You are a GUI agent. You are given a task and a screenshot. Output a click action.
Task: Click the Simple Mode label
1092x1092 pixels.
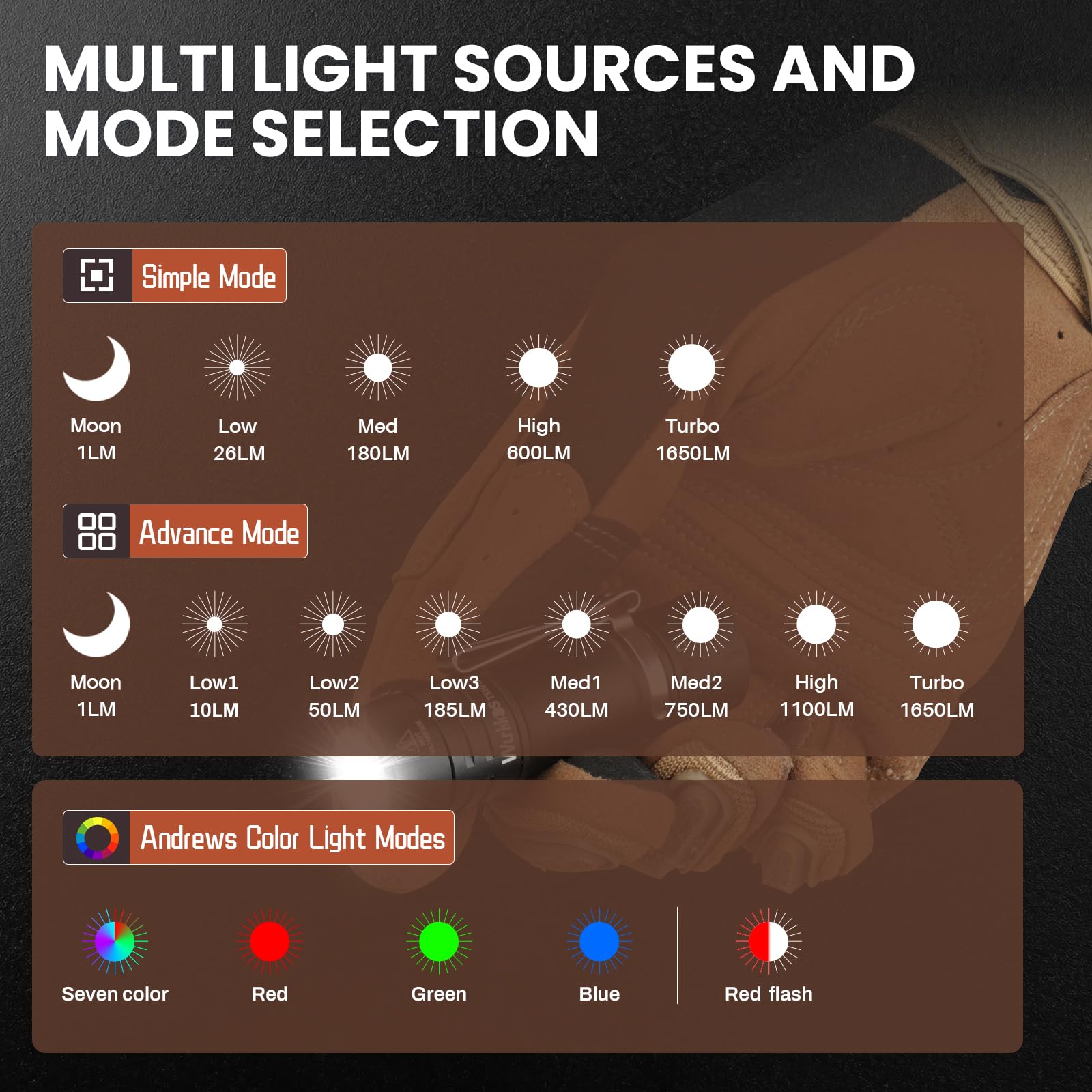tap(209, 276)
